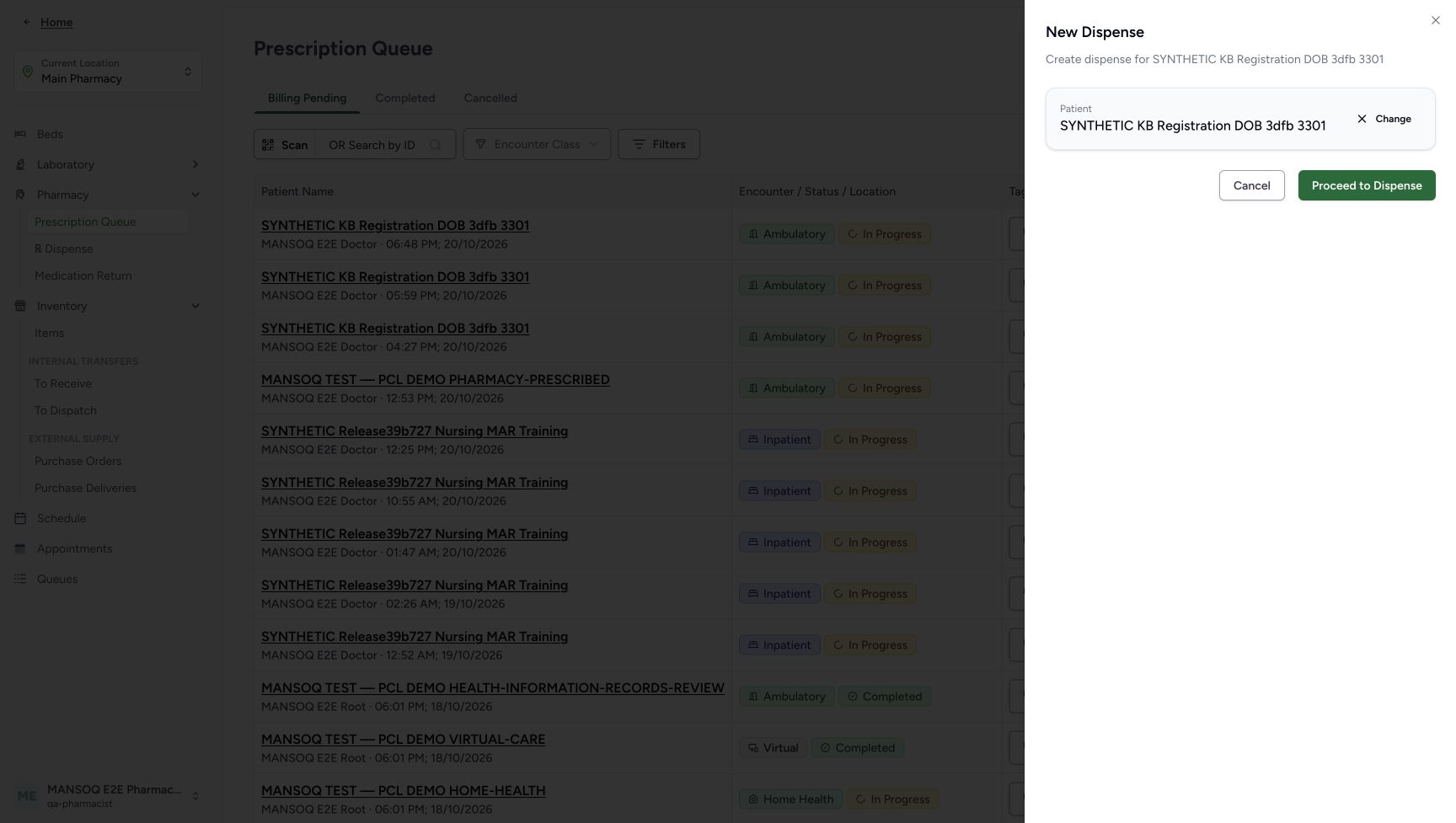Expand the Laboratory menu chevron
This screenshot has height=823, width=1456.
point(195,164)
